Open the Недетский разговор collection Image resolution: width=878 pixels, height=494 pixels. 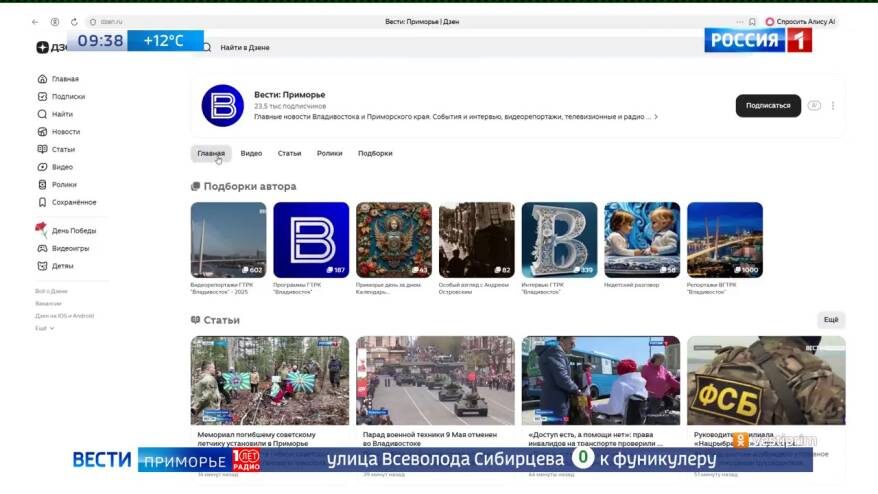click(x=642, y=240)
